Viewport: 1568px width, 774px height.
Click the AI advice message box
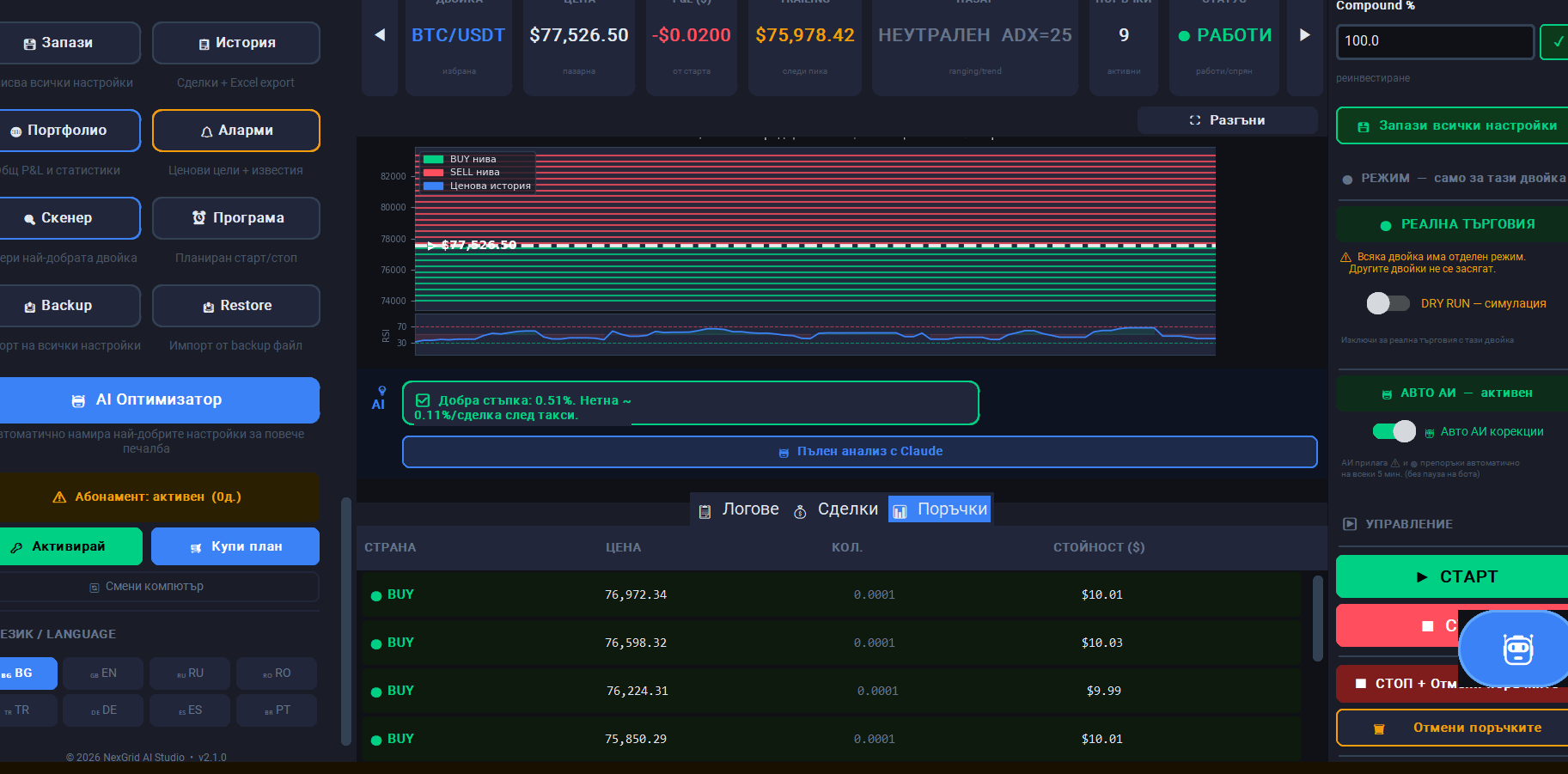[691, 404]
